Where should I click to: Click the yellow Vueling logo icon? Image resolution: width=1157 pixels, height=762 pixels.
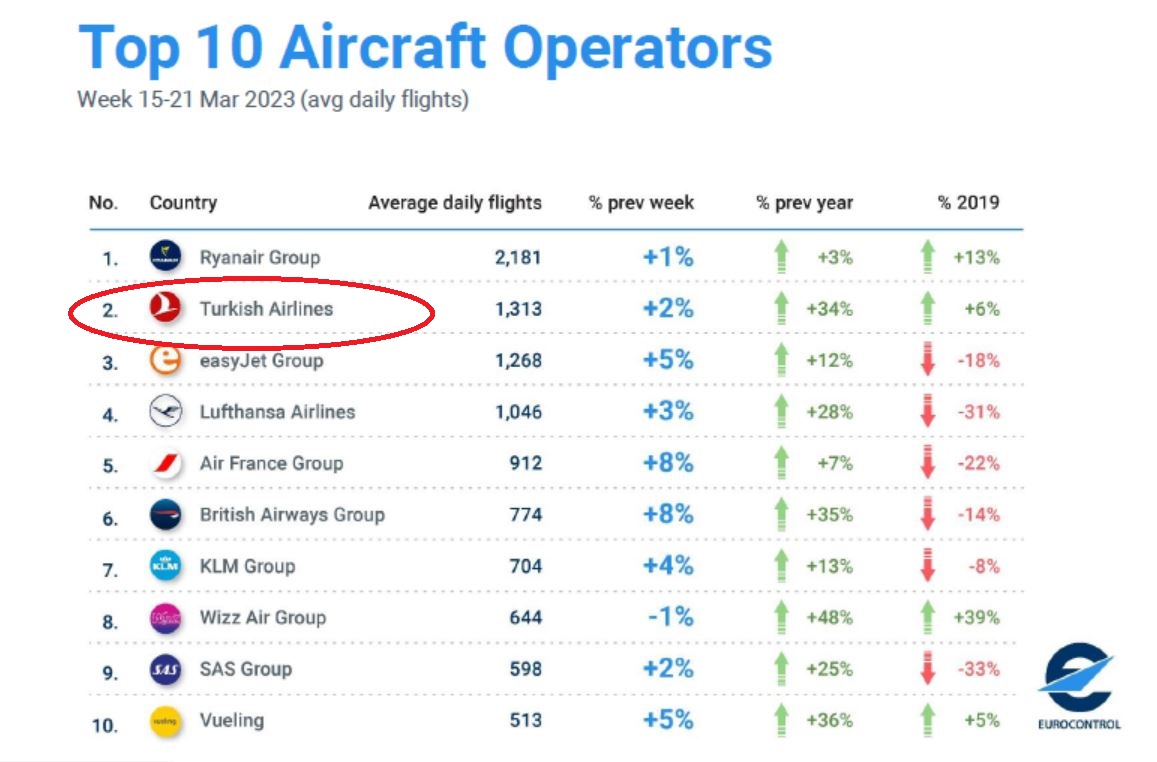pos(165,721)
